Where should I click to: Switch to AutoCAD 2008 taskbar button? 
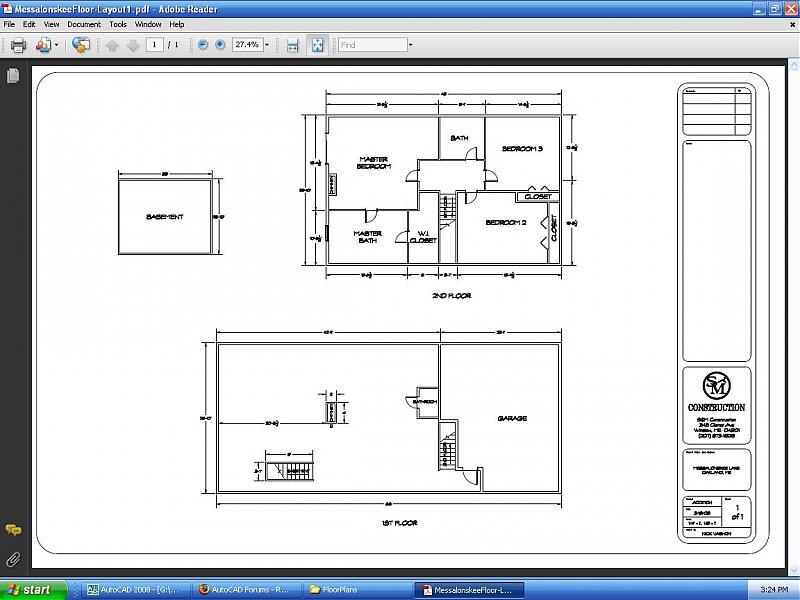(x=135, y=590)
